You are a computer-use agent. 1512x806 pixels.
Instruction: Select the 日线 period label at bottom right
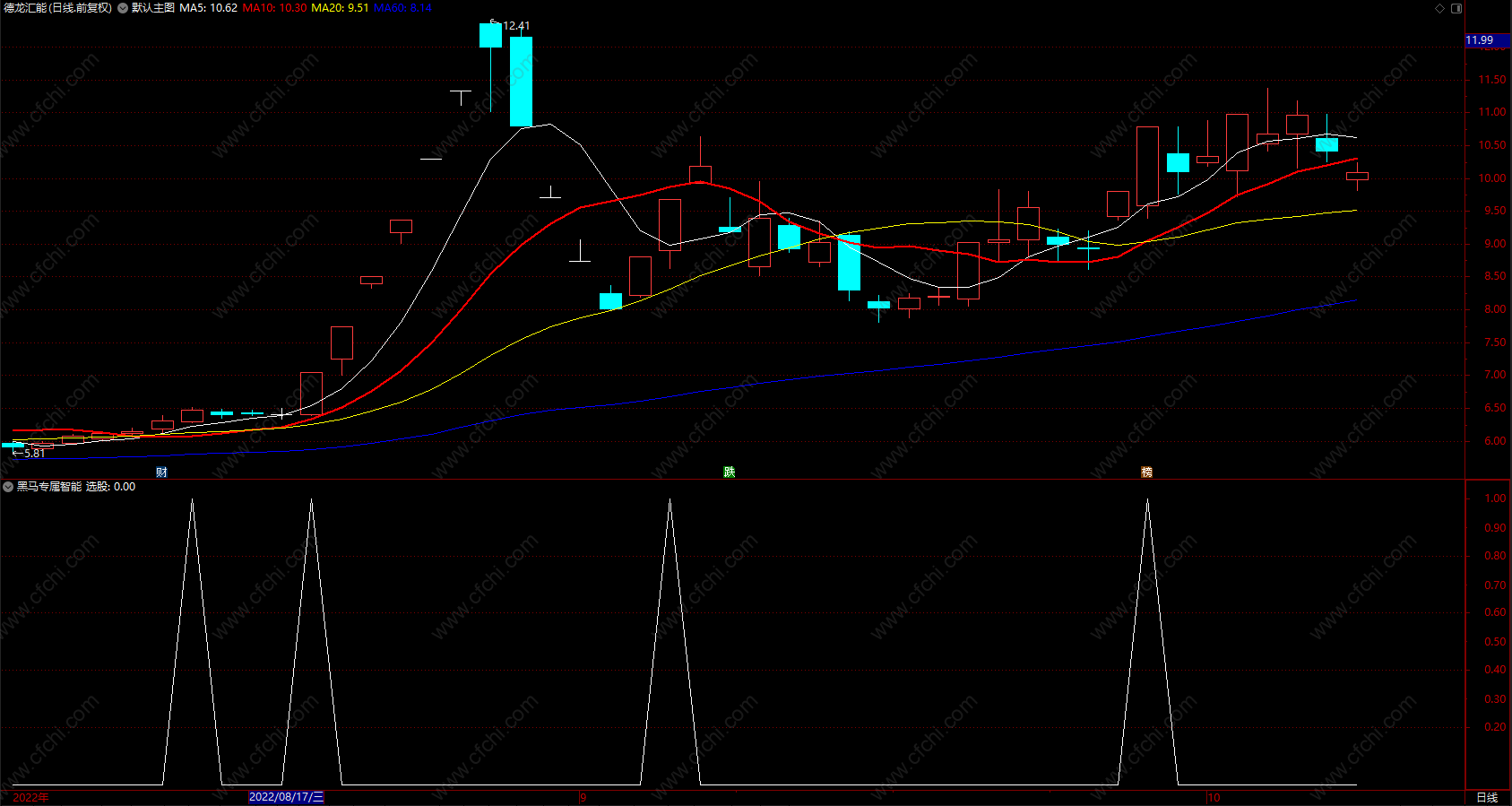pyautogui.click(x=1487, y=798)
